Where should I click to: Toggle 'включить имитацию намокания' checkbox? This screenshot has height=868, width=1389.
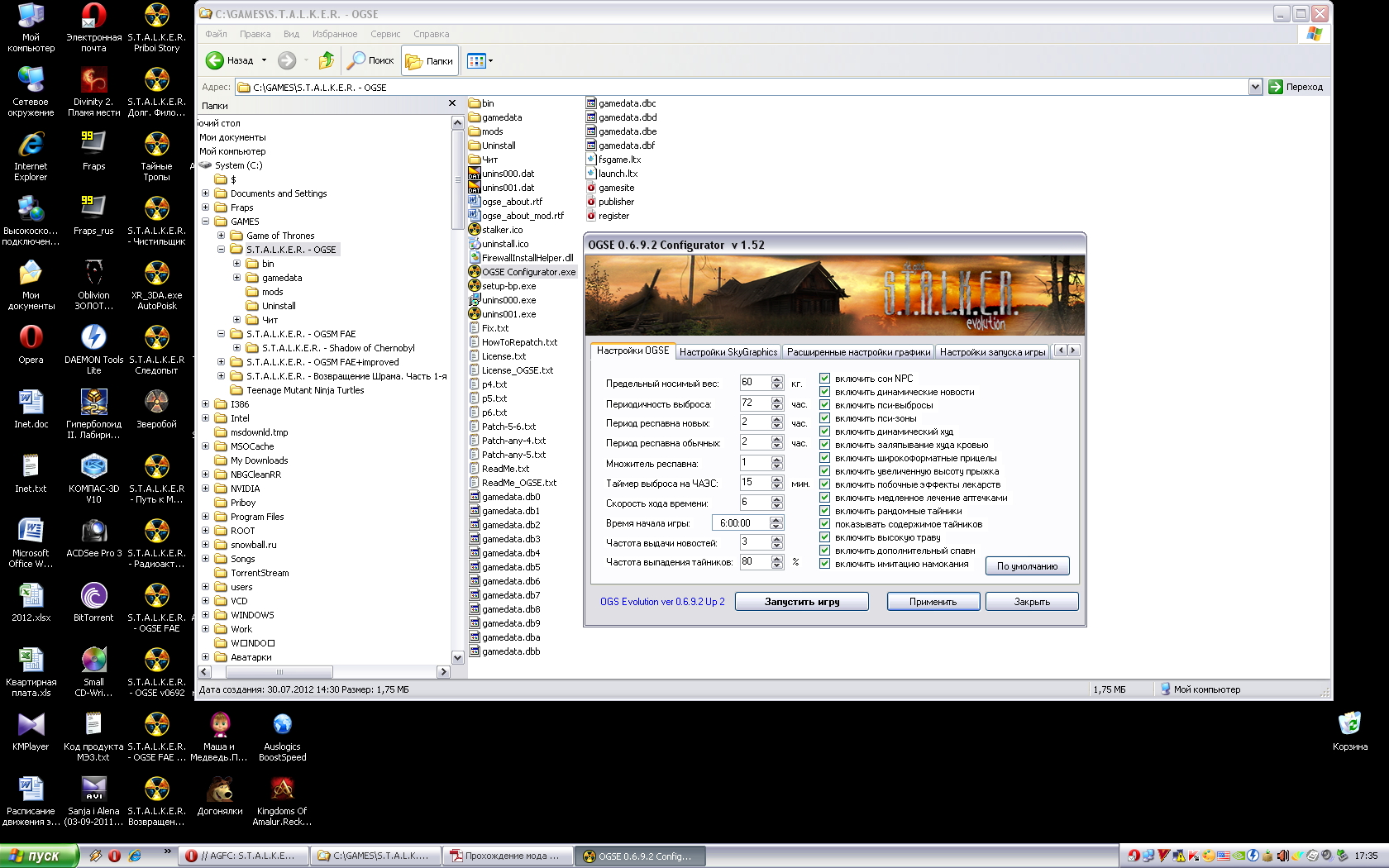[x=824, y=564]
